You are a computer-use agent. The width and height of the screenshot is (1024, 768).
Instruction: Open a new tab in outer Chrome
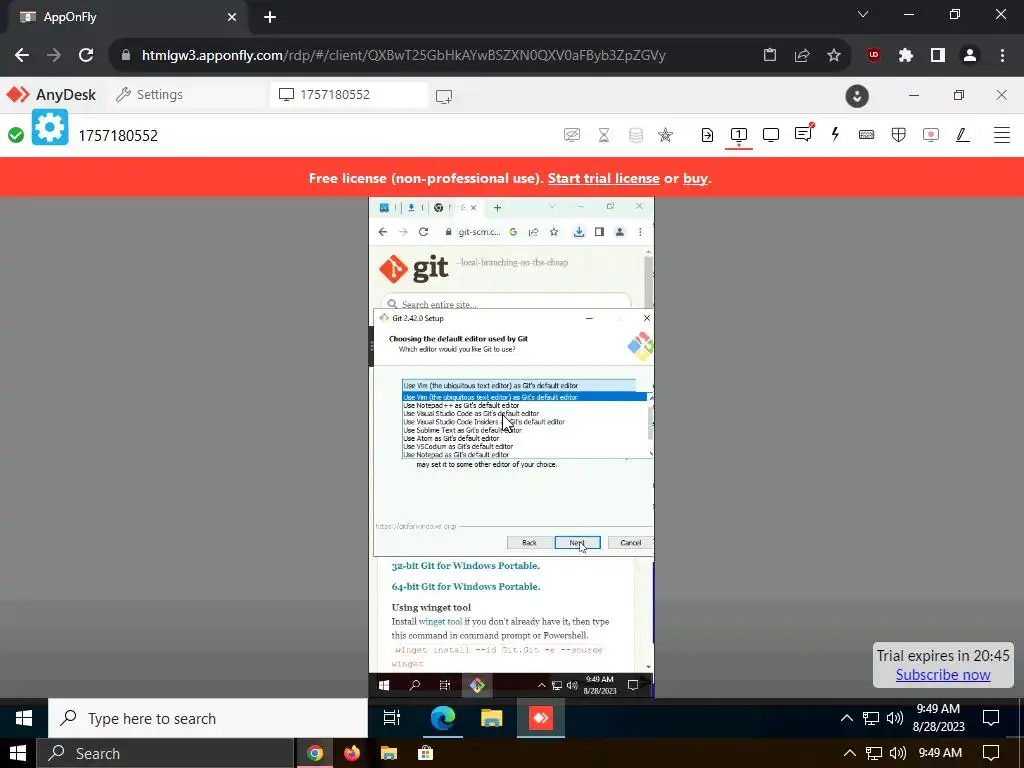(x=270, y=17)
